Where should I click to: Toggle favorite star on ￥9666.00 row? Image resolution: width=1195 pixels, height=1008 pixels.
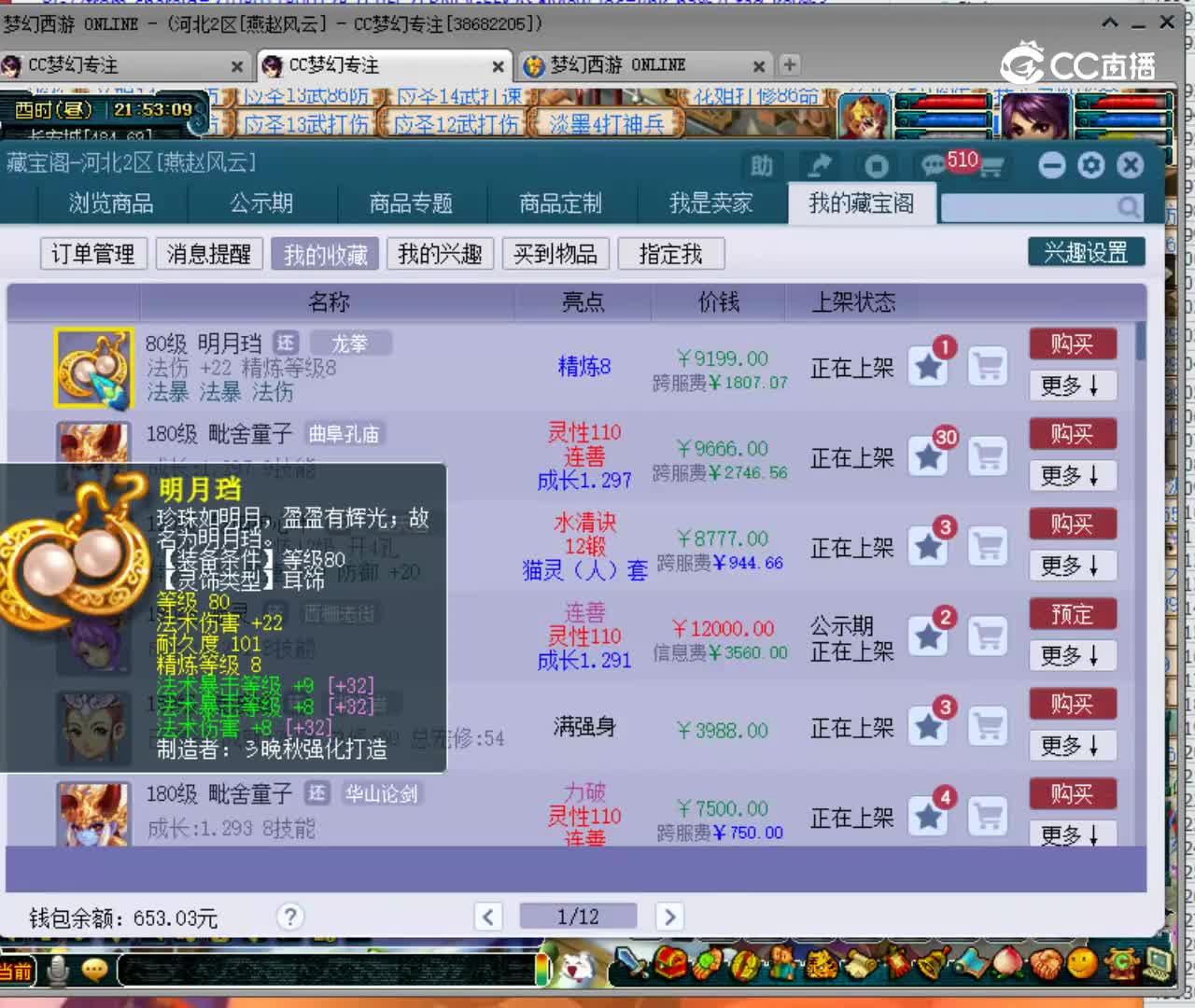point(928,456)
